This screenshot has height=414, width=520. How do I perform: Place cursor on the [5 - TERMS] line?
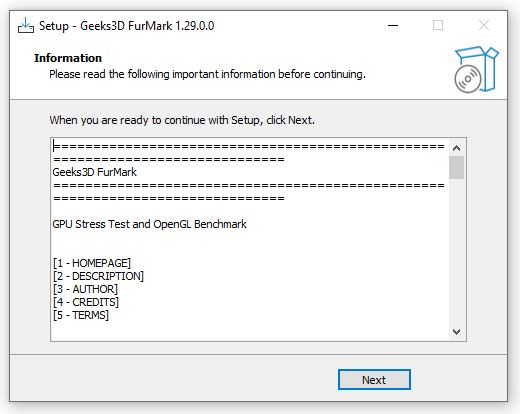81,315
